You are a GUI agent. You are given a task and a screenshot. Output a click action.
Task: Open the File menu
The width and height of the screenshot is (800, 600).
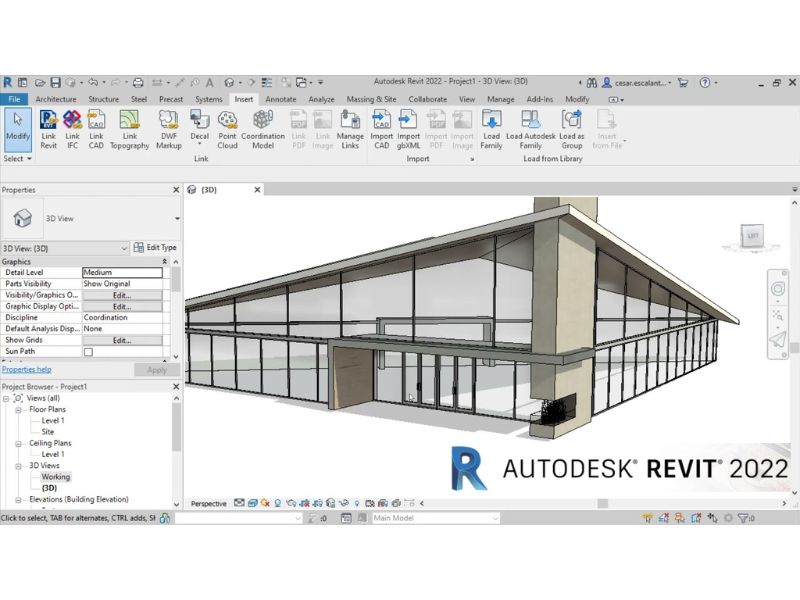[14, 99]
